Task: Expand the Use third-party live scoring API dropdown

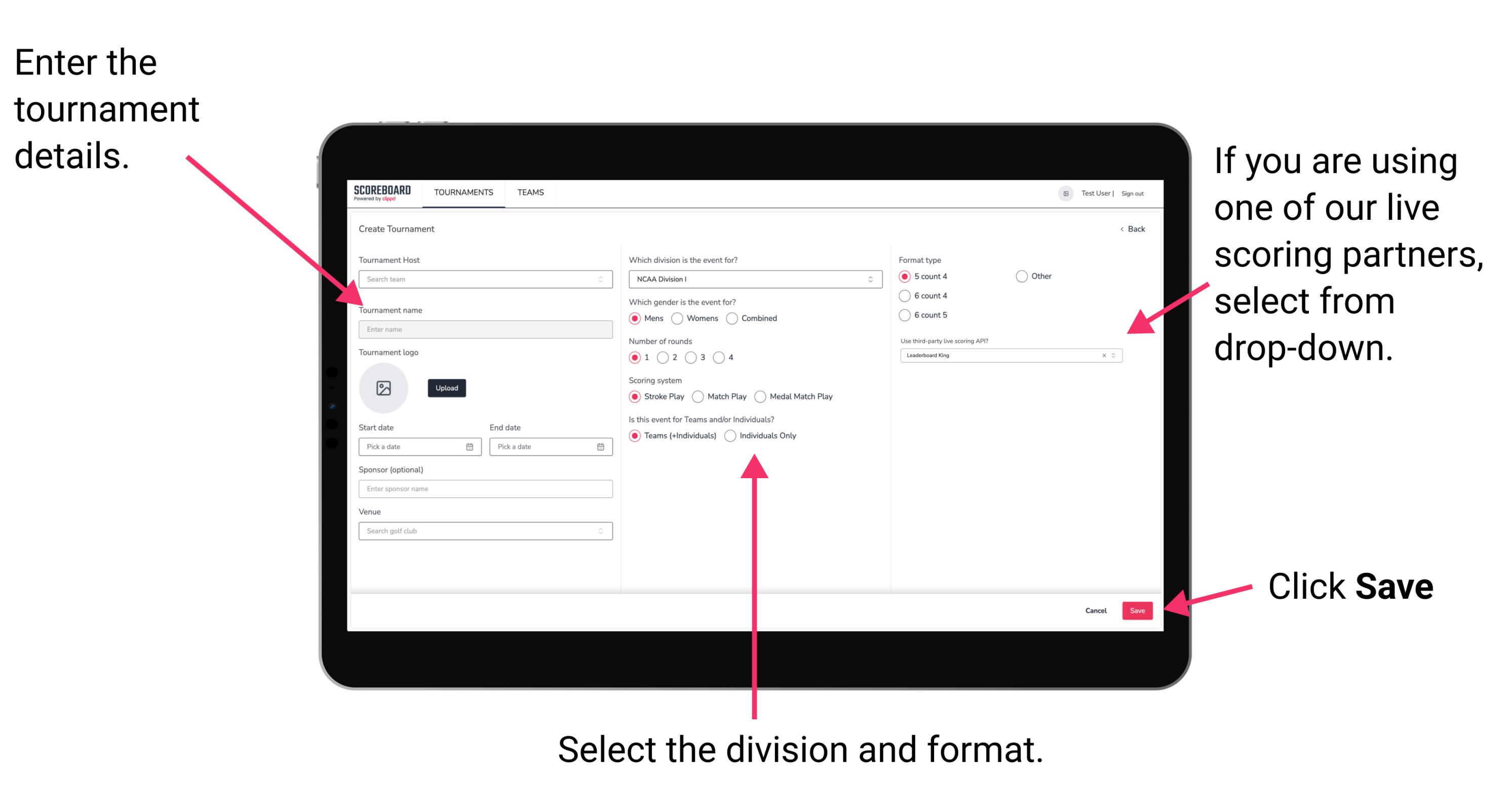Action: [1117, 356]
